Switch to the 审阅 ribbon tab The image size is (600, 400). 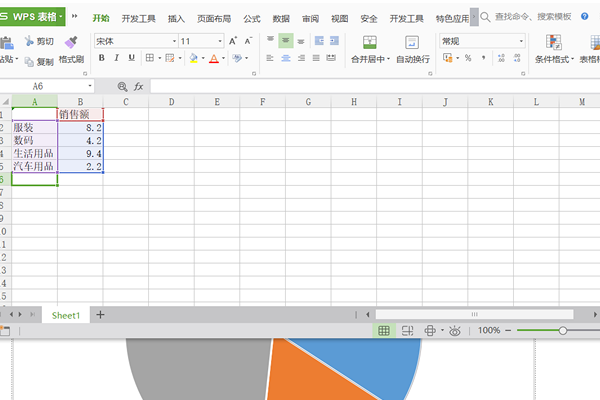coord(310,18)
